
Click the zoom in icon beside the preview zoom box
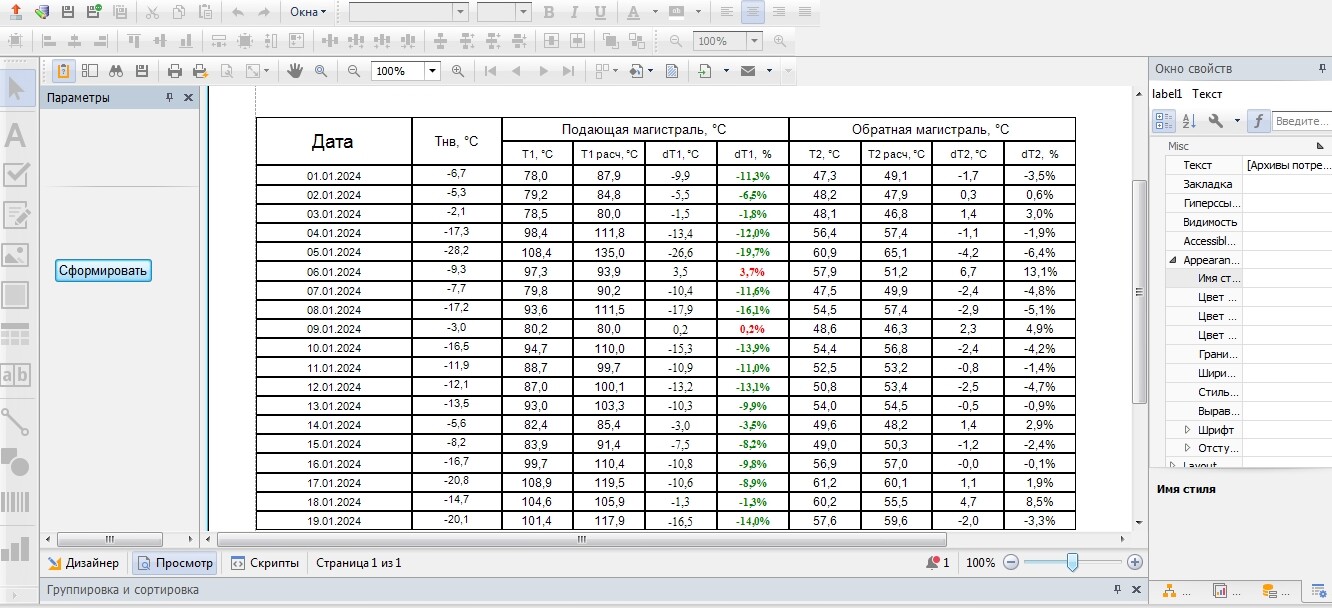click(x=458, y=71)
